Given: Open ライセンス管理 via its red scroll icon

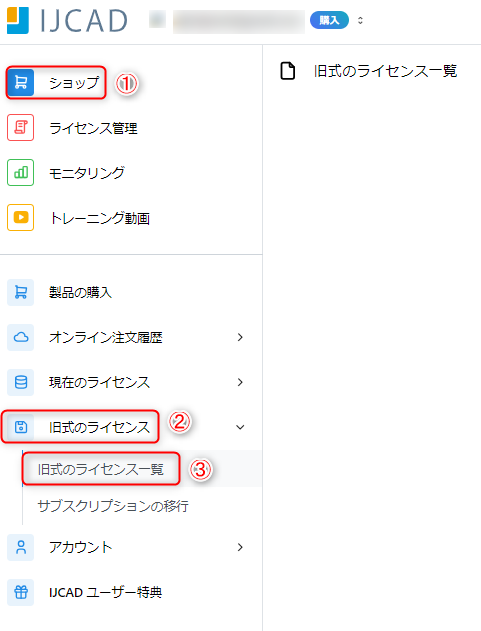Looking at the screenshot, I should pos(21,128).
